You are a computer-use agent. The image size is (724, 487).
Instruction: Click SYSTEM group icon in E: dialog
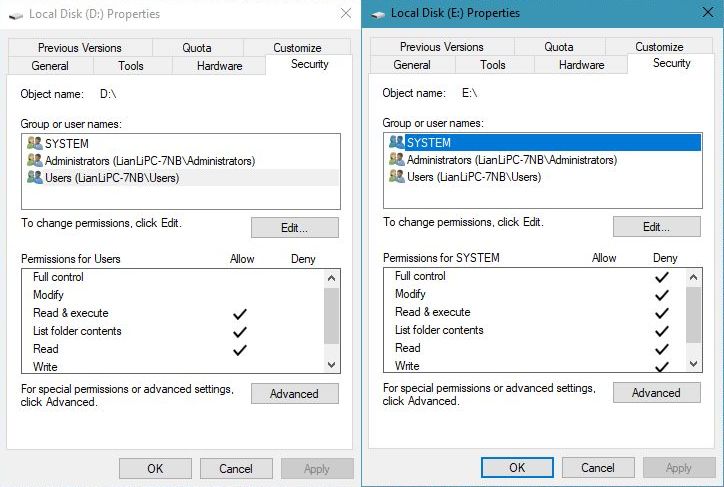(x=397, y=143)
